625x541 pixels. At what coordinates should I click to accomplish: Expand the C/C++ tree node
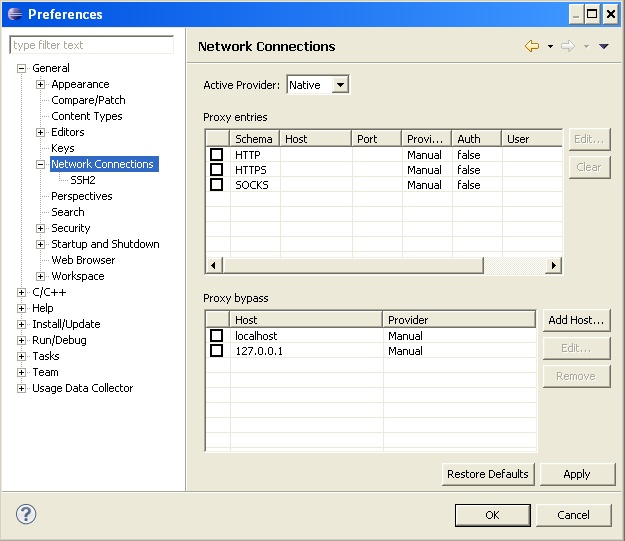22,292
